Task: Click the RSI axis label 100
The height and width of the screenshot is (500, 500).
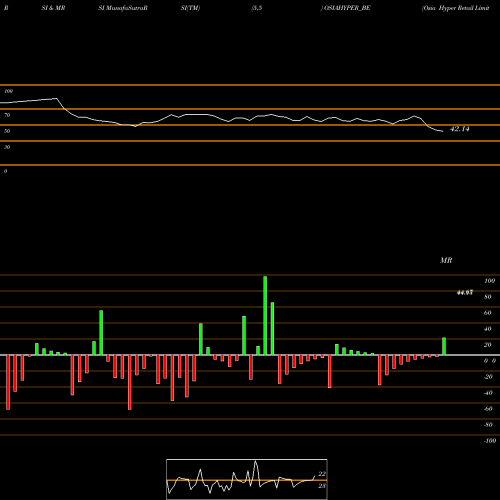Action: point(9,91)
